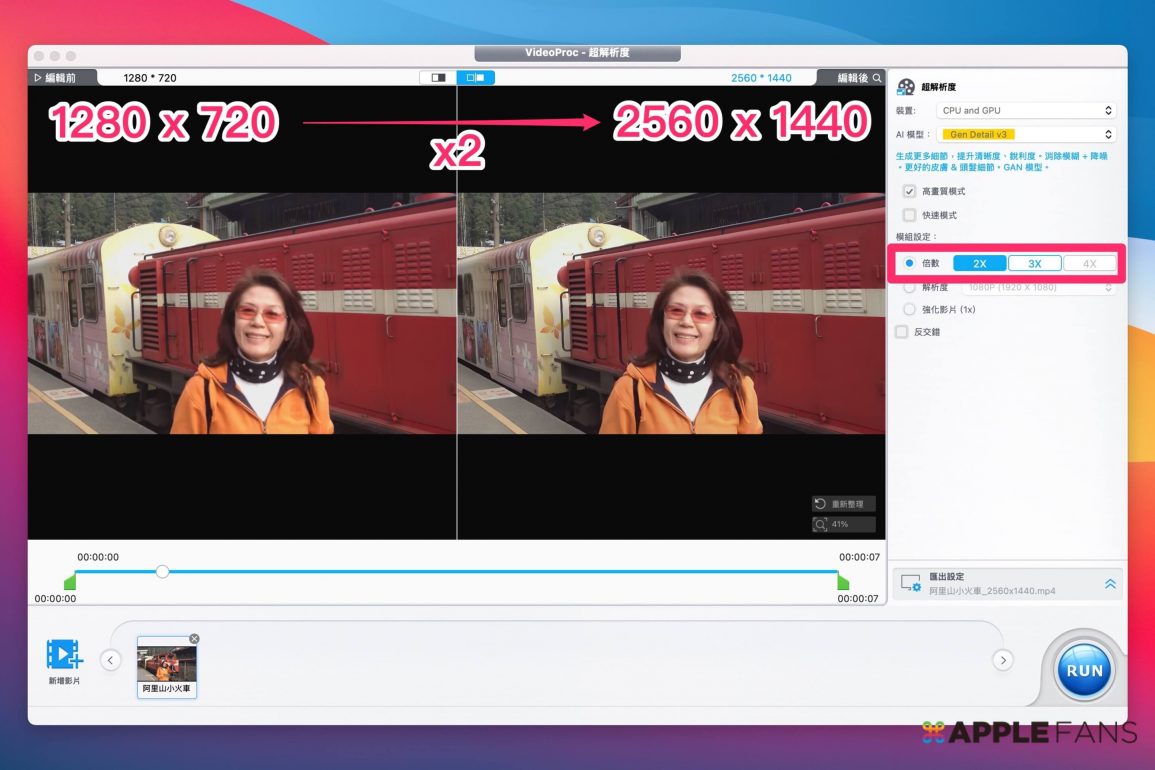Viewport: 1155px width, 770px height.
Task: Click the 41% zoom fit icon
Action: point(821,524)
